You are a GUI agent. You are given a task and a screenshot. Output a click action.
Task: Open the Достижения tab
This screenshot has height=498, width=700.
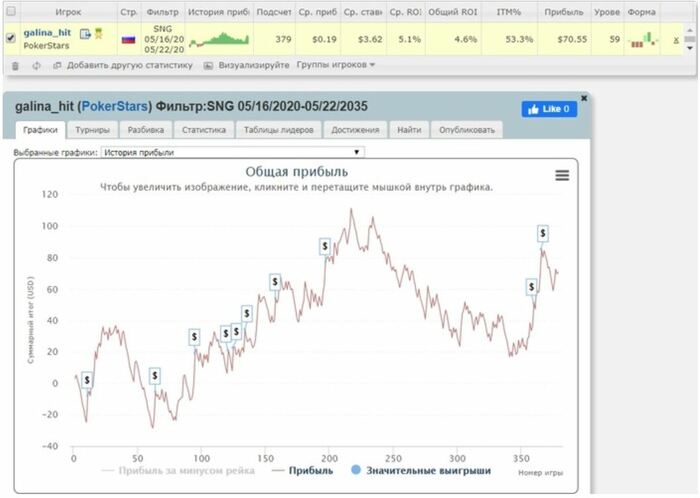[x=355, y=130]
